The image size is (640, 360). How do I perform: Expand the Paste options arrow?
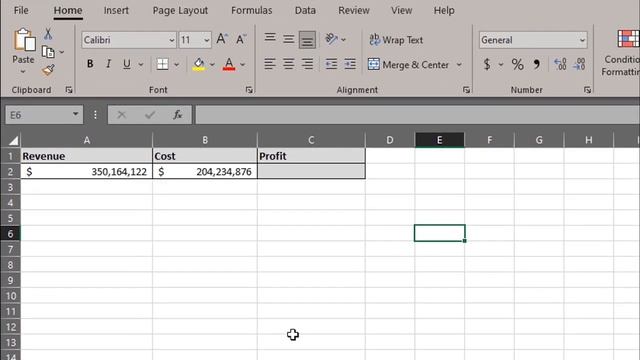(x=23, y=71)
